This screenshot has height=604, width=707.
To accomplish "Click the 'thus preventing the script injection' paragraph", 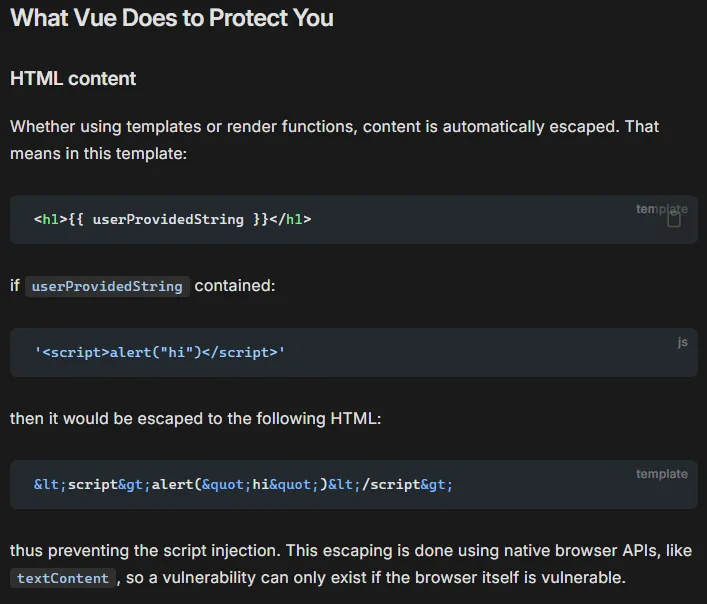I will coord(351,564).
